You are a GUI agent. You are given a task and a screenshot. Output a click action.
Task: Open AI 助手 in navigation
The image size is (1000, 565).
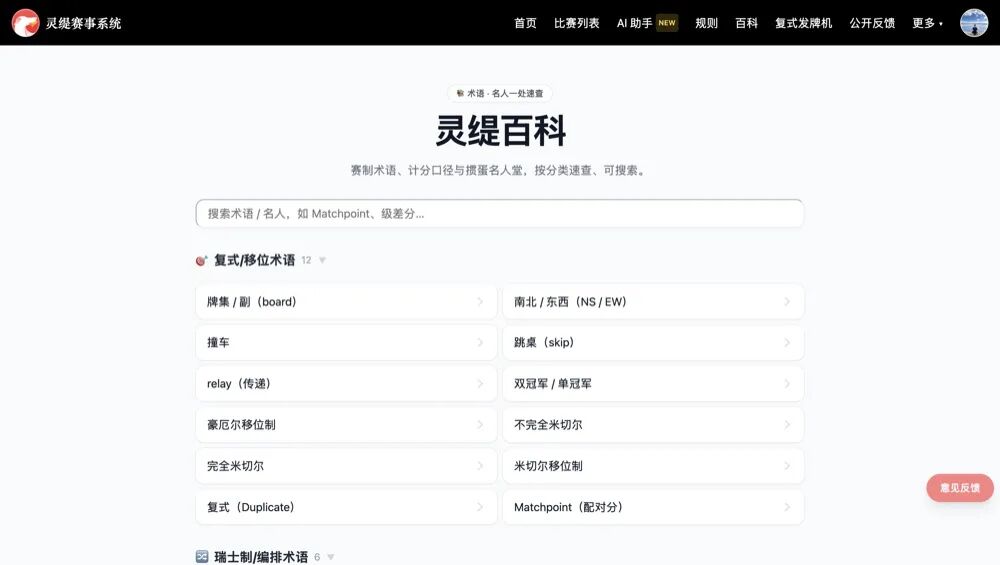[x=635, y=23]
